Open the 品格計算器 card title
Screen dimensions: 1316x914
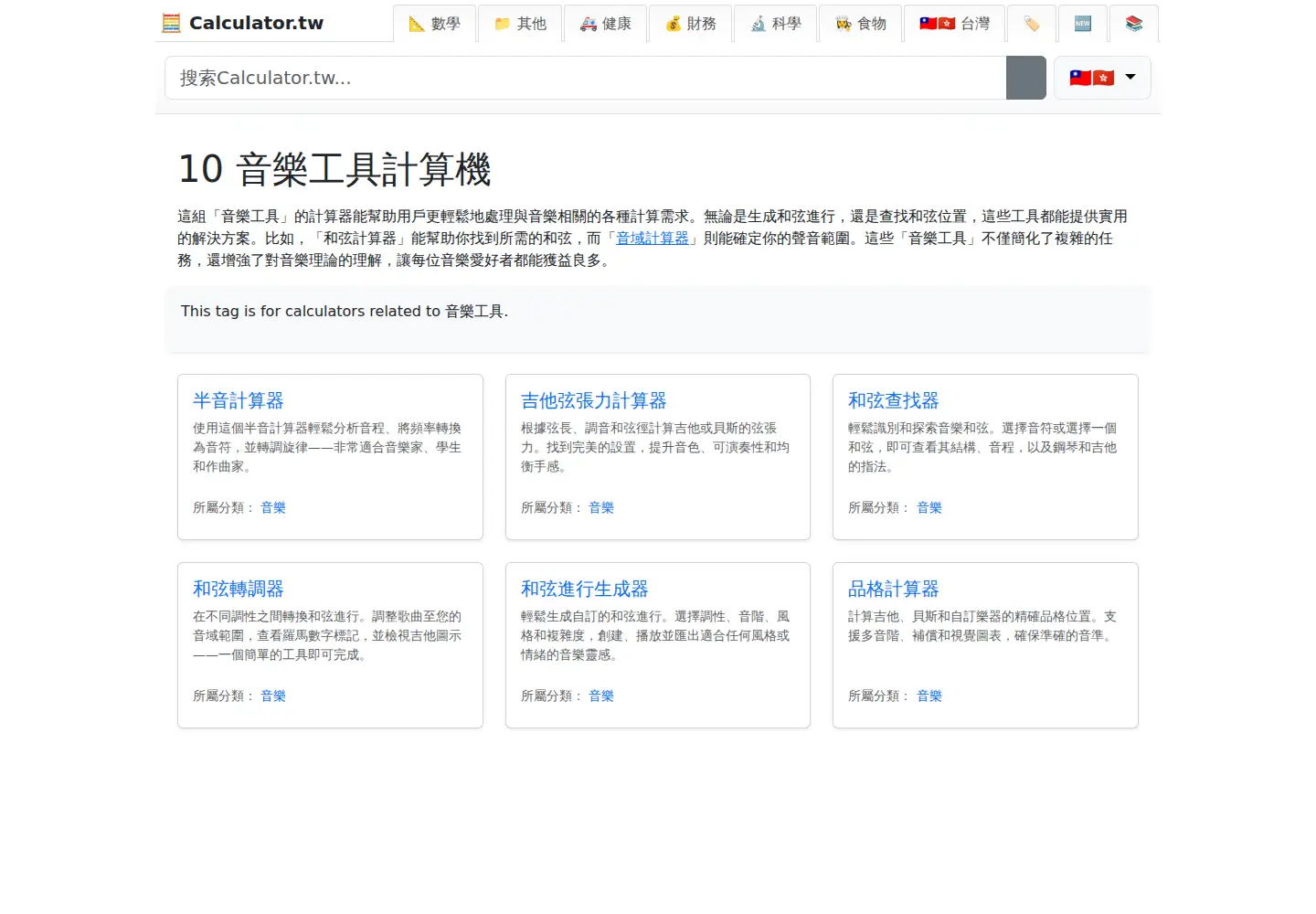point(894,589)
